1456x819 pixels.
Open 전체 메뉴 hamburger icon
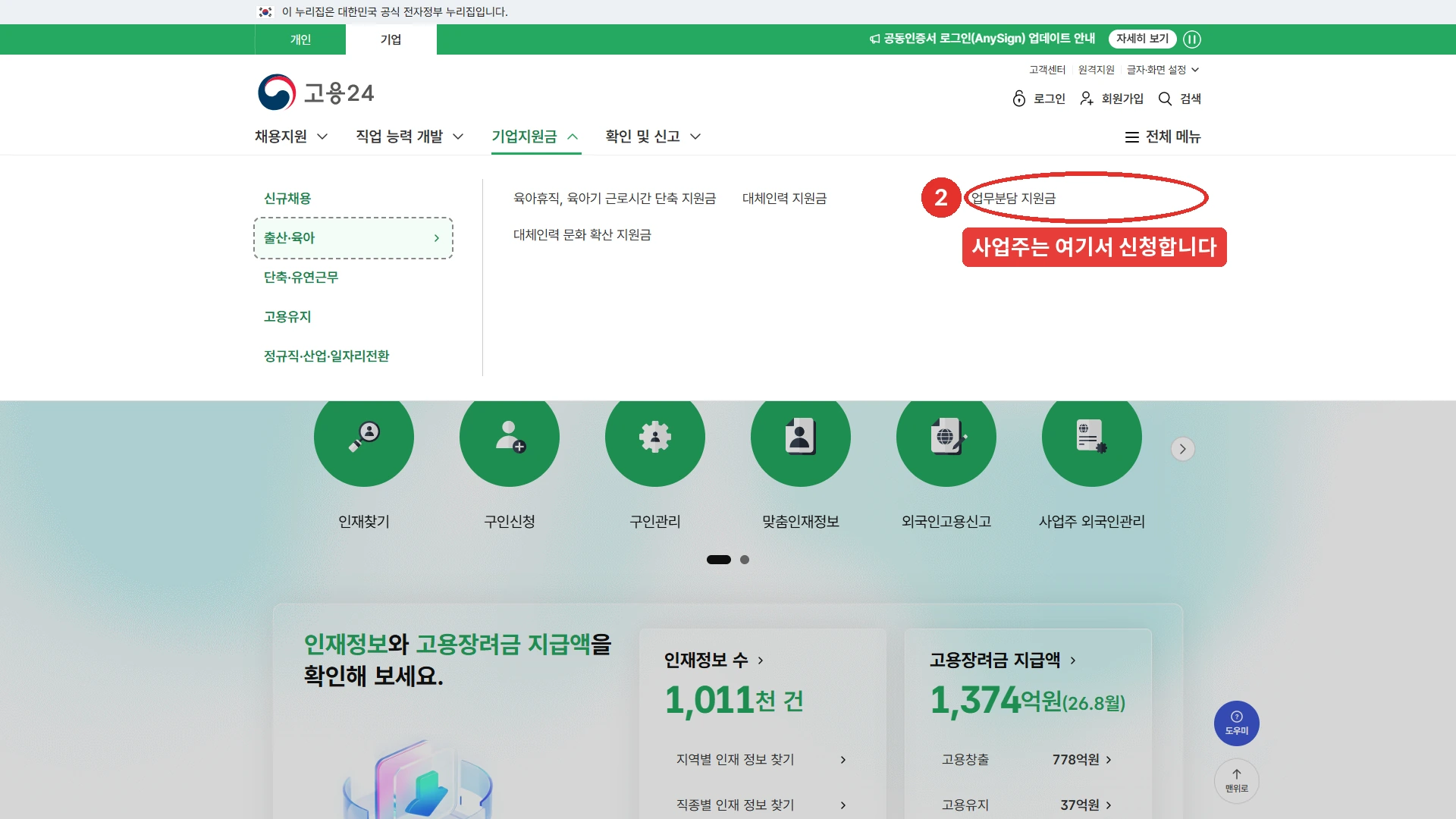[x=1131, y=137]
